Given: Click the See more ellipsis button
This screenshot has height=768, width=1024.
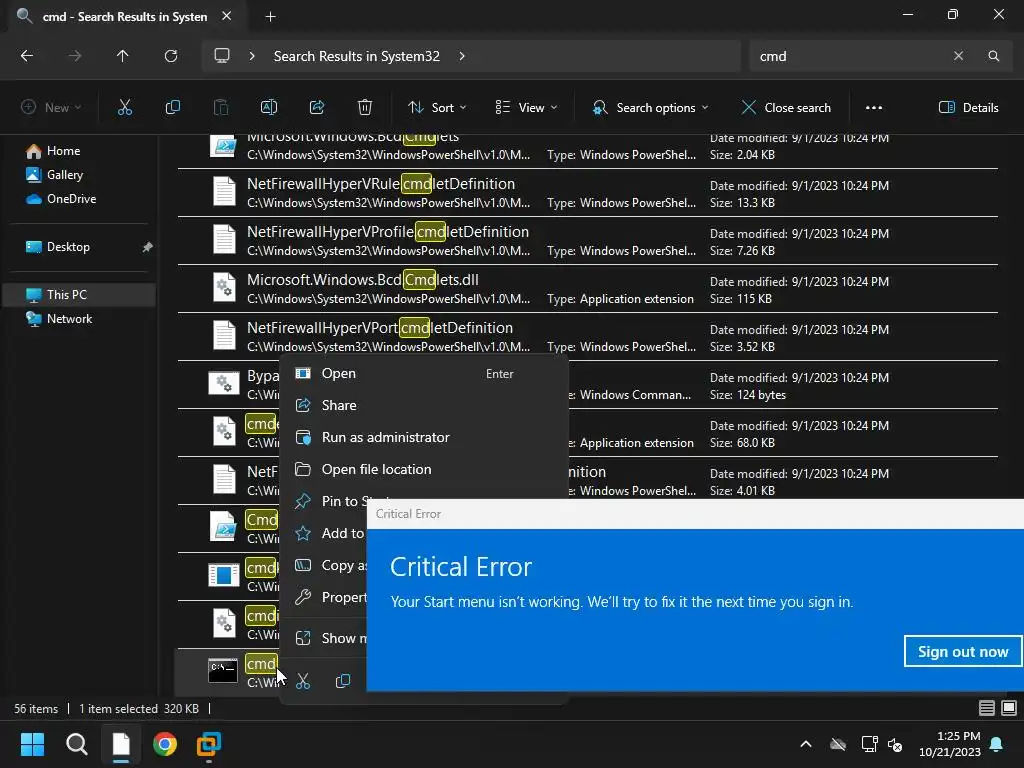Looking at the screenshot, I should pyautogui.click(x=873, y=108).
